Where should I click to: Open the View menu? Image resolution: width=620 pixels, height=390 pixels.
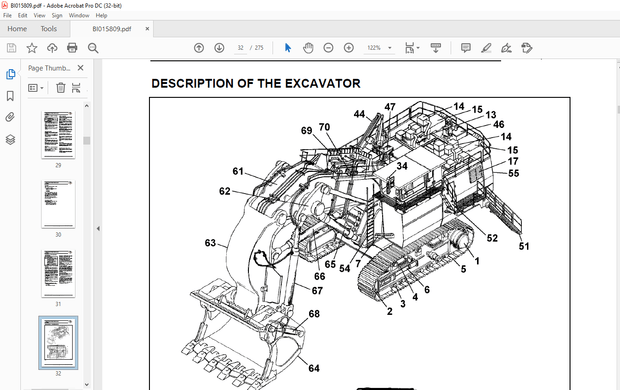(x=39, y=15)
